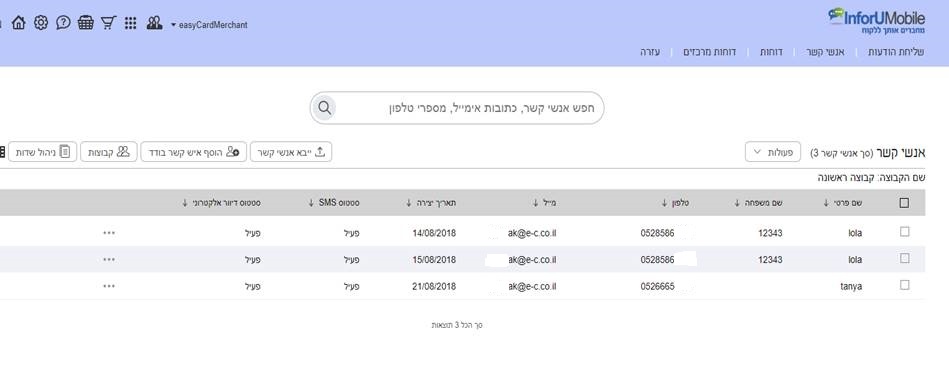Tick checkbox for first lola contact
949x377 pixels.
[x=904, y=232]
